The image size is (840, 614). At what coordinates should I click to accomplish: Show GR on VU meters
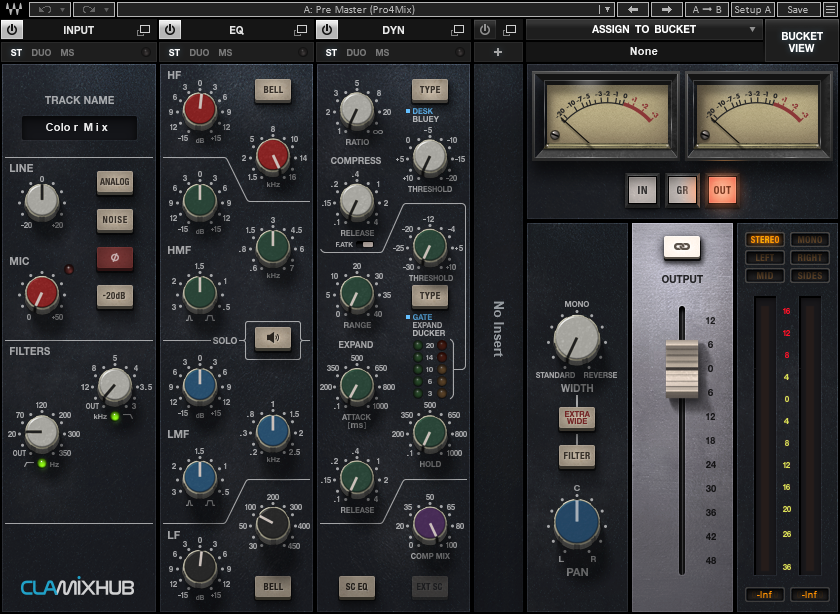pyautogui.click(x=682, y=190)
